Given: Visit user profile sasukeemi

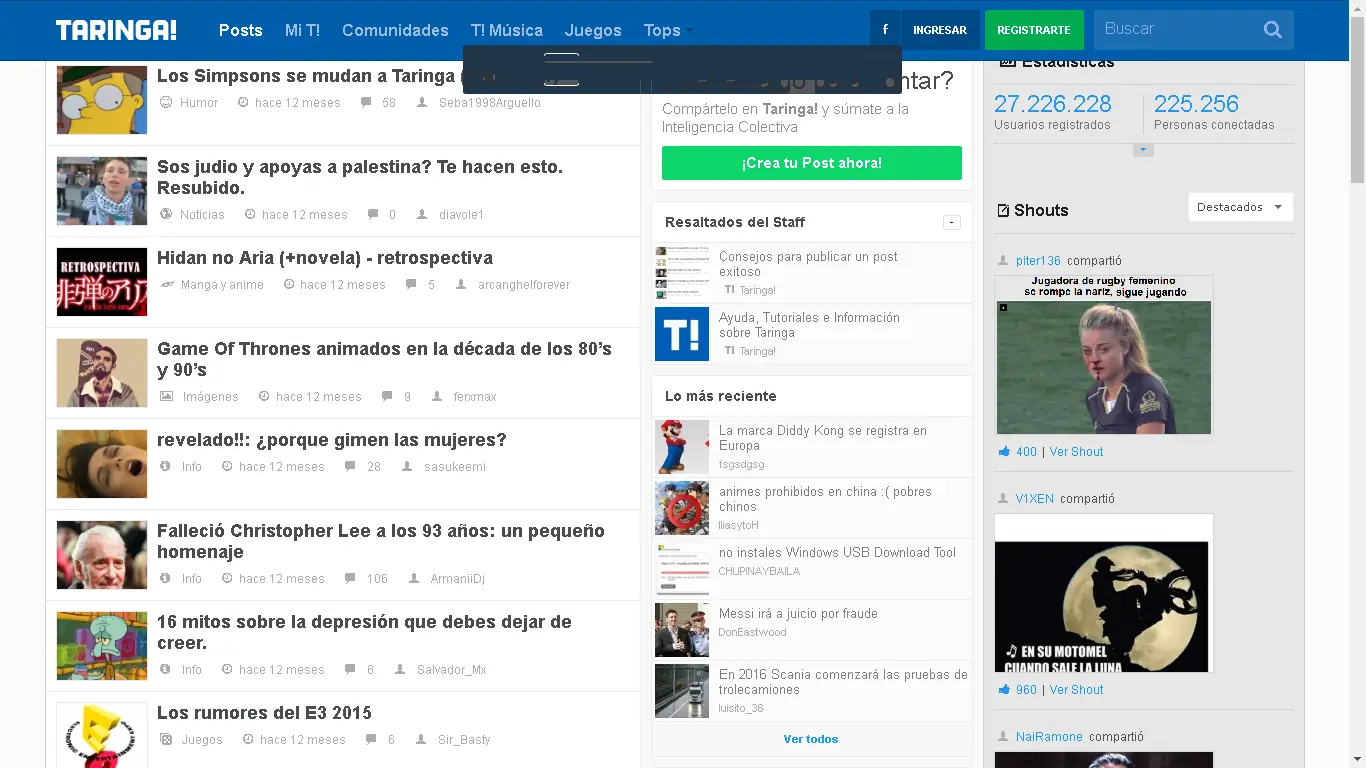Looking at the screenshot, I should (455, 467).
